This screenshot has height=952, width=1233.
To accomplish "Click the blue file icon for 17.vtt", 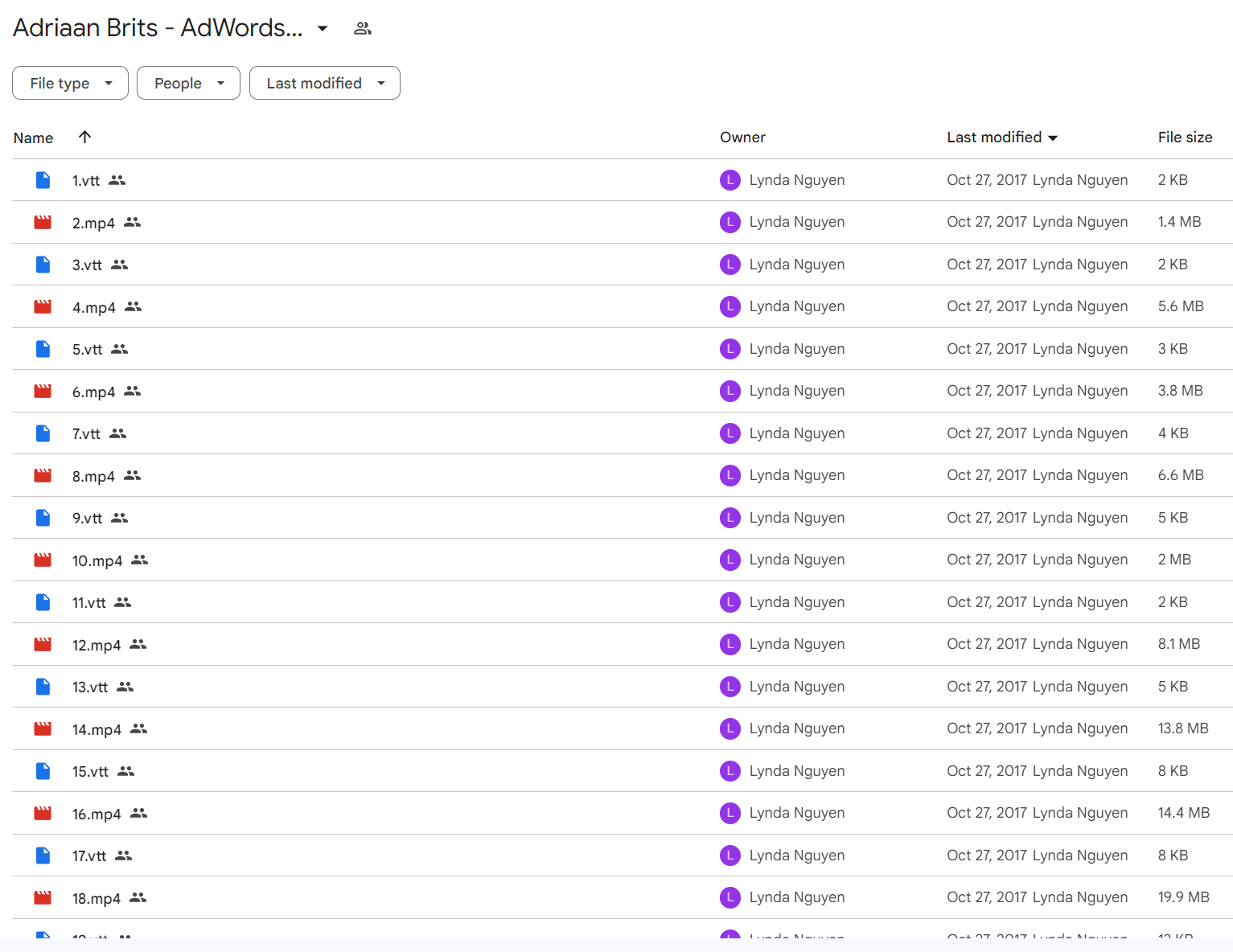I will coord(43,856).
